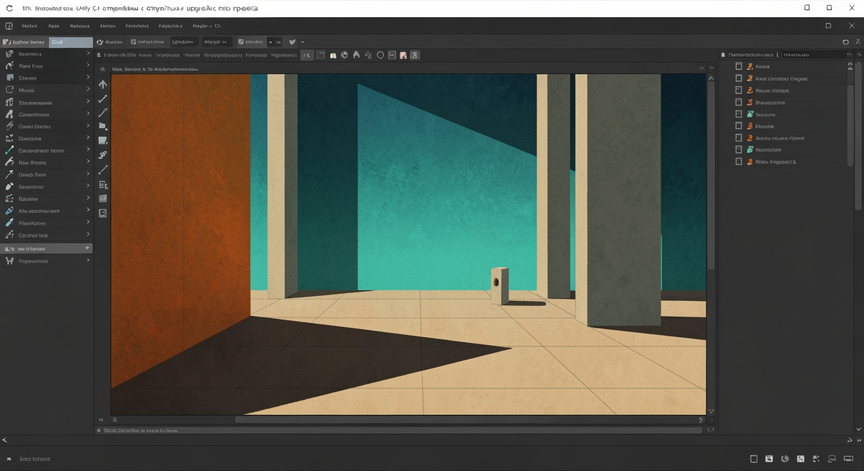
Task: Click the house-shaped icon in the top icon row
Action: click(357, 55)
